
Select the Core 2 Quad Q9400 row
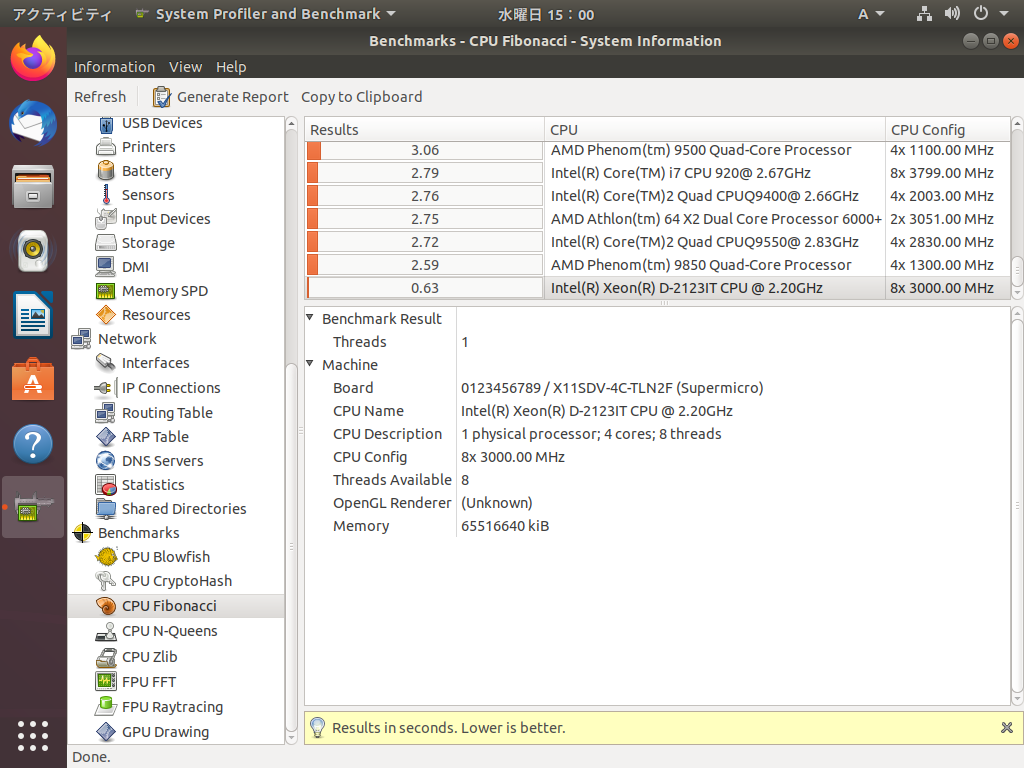658,196
